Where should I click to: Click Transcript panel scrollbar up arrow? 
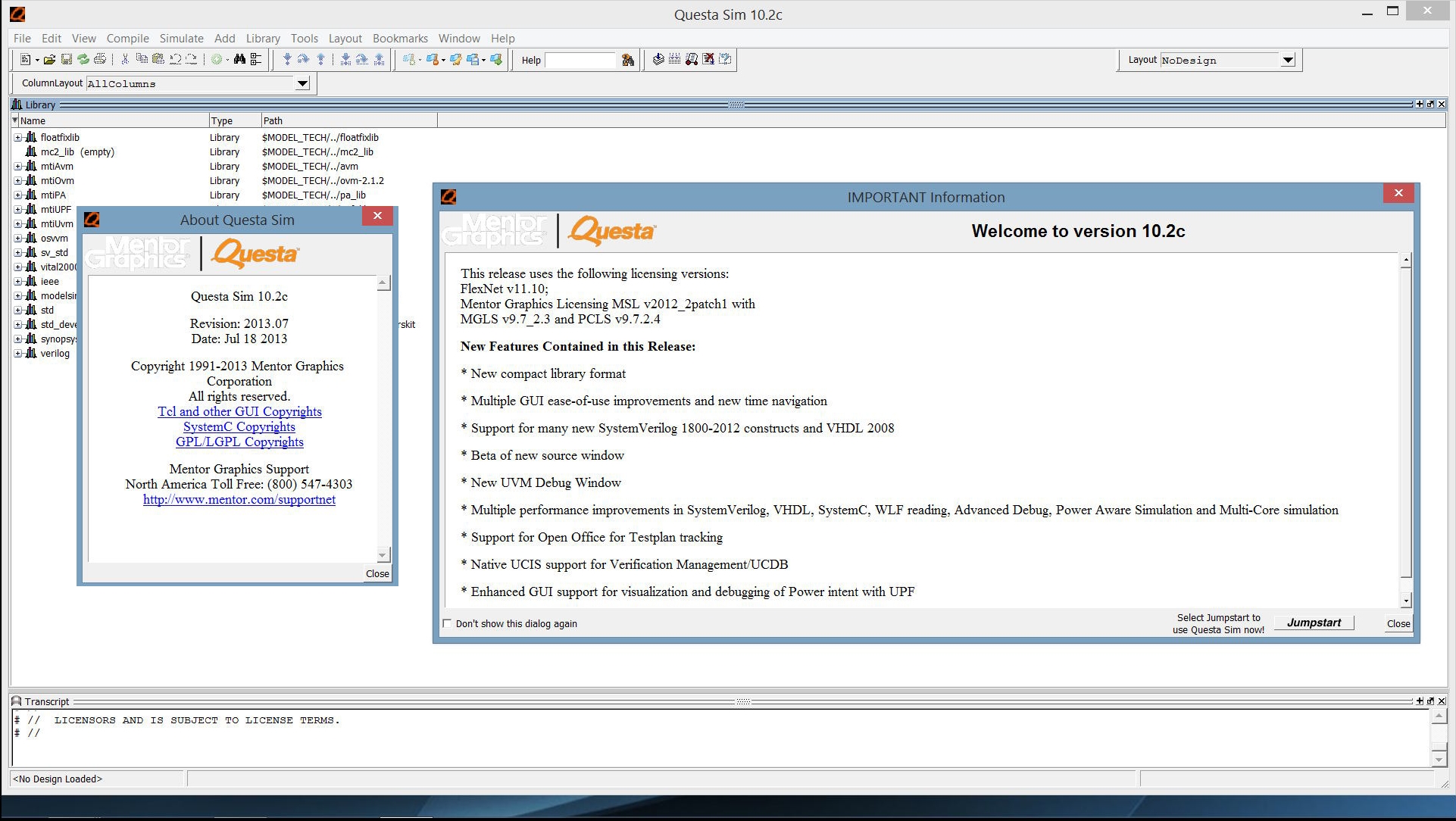1439,716
